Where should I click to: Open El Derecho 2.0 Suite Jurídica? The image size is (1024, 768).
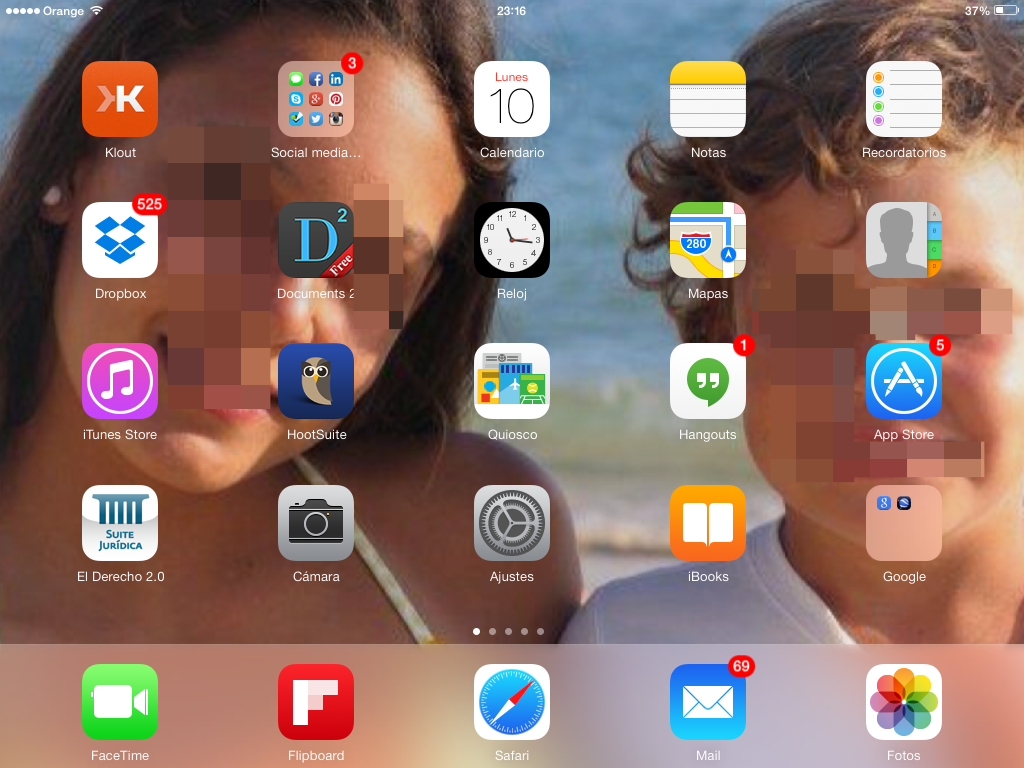(120, 523)
